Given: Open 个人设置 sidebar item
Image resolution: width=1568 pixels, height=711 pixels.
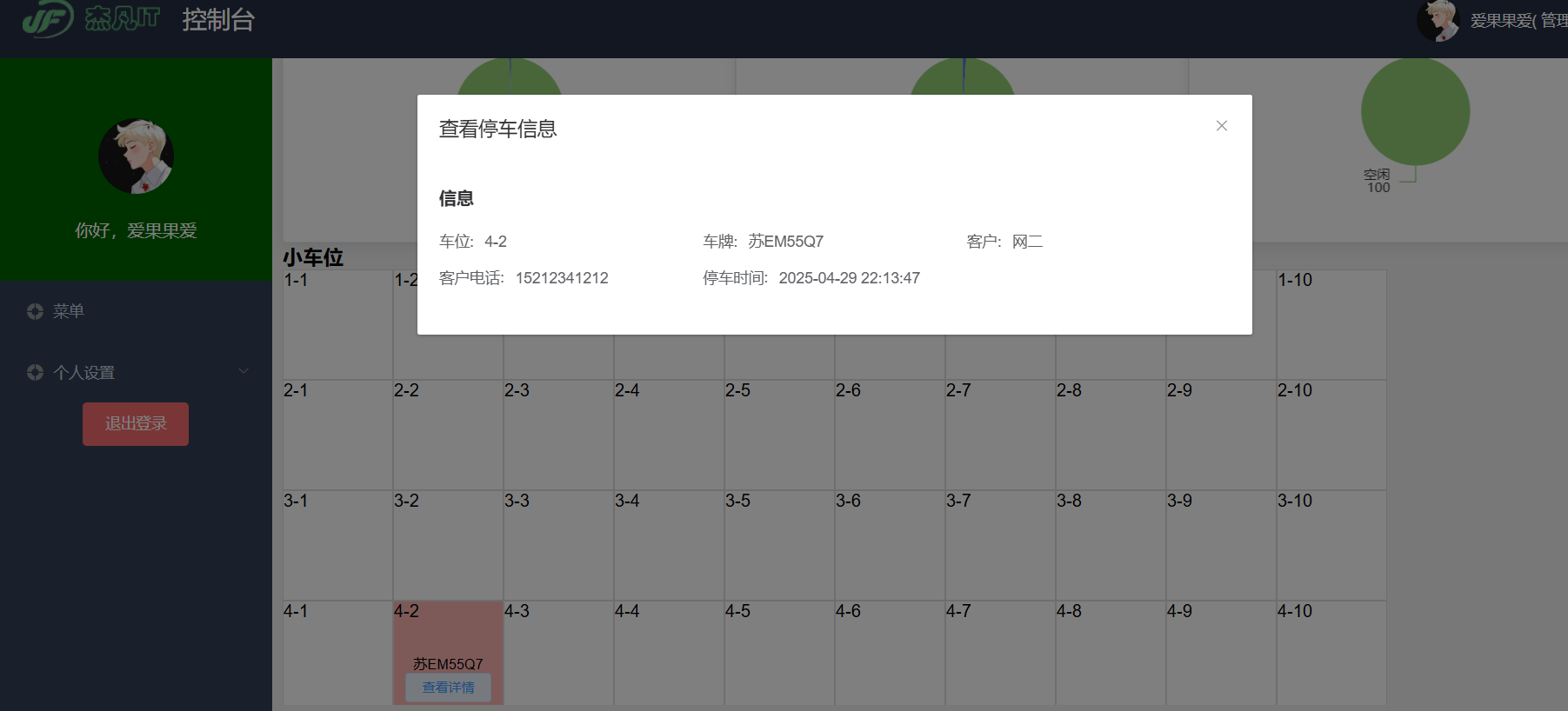Looking at the screenshot, I should [136, 372].
